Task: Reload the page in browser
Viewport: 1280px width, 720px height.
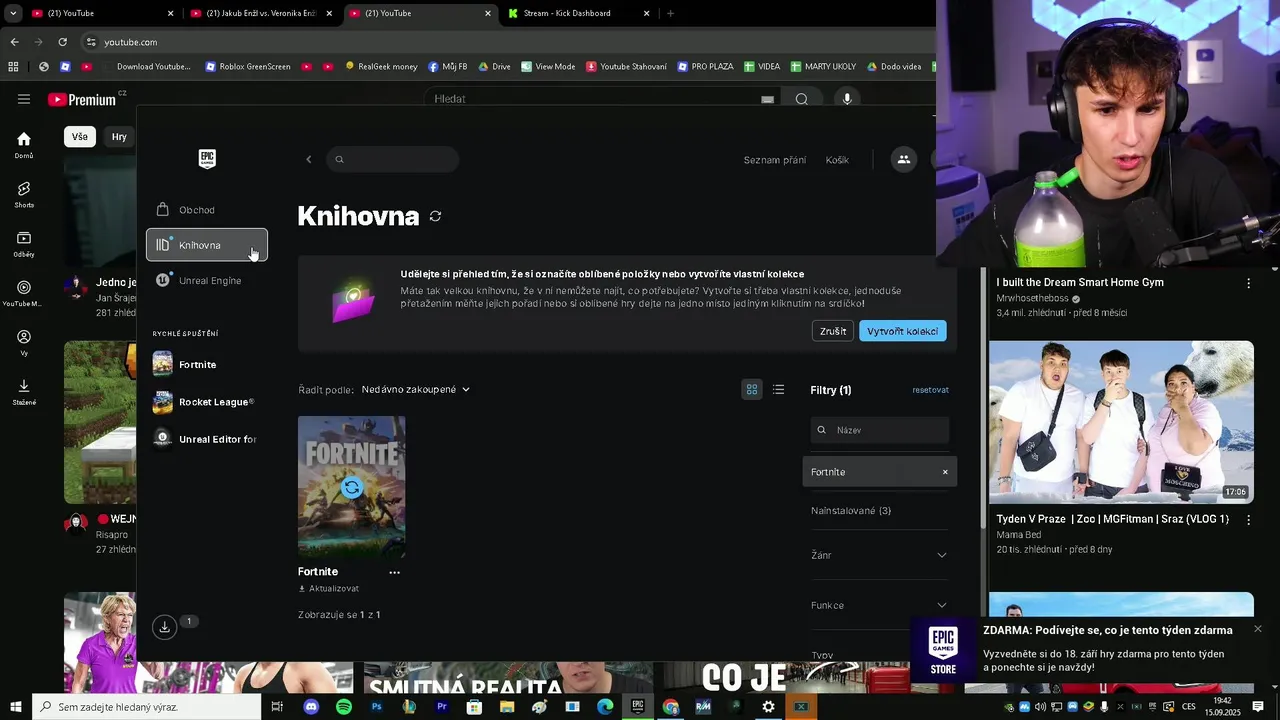Action: (62, 42)
